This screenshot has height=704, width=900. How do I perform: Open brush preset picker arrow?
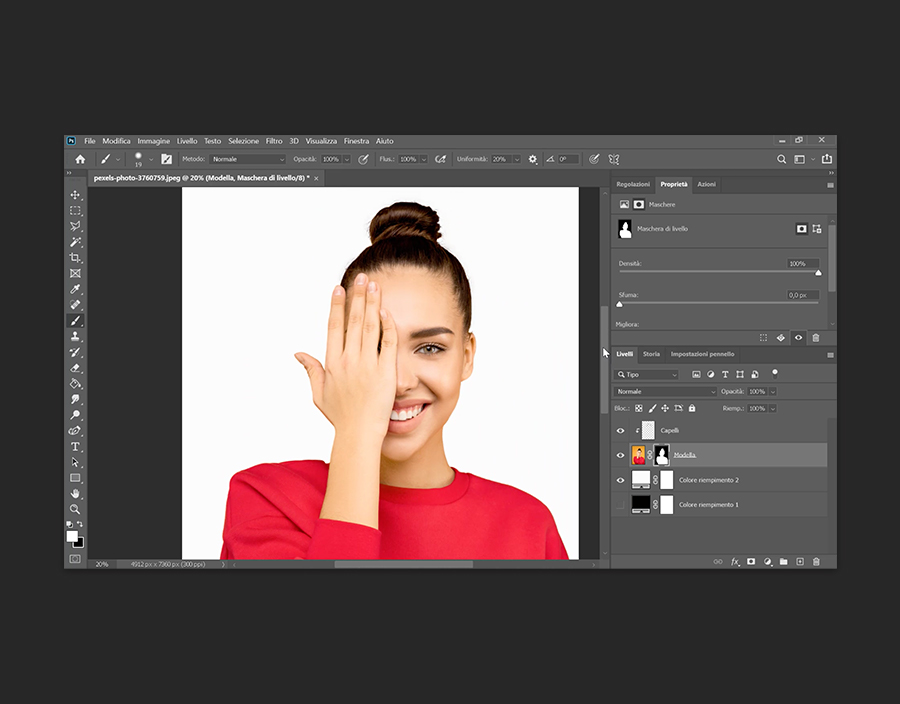click(151, 160)
